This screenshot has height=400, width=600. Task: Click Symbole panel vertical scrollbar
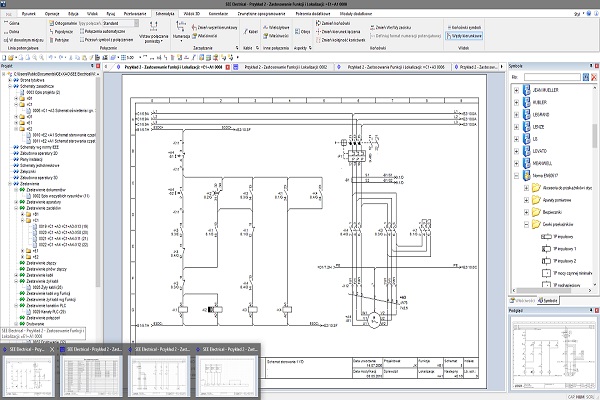click(x=595, y=136)
